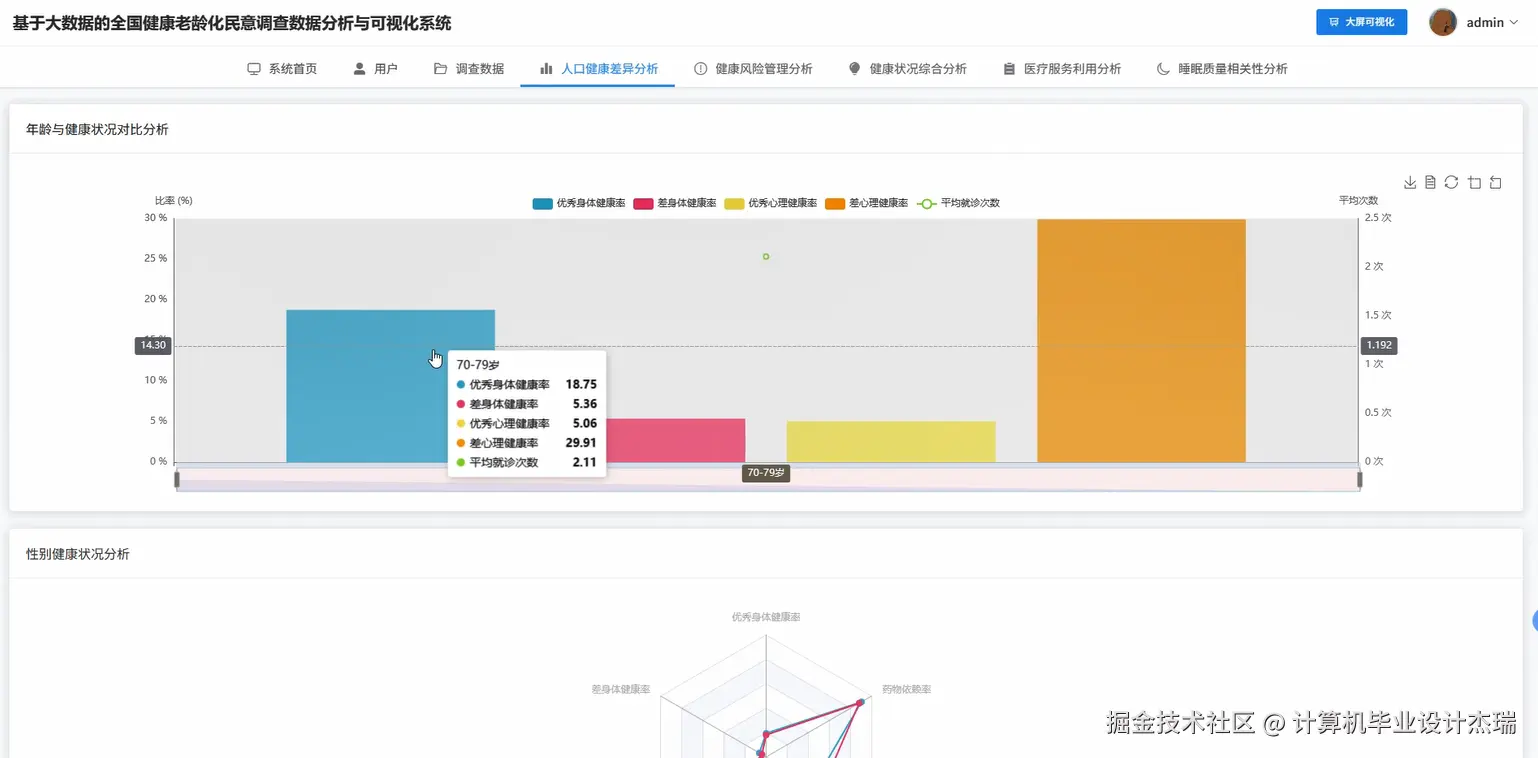
Task: Toggle 差心理健康率 legend series
Action: pyautogui.click(x=867, y=203)
